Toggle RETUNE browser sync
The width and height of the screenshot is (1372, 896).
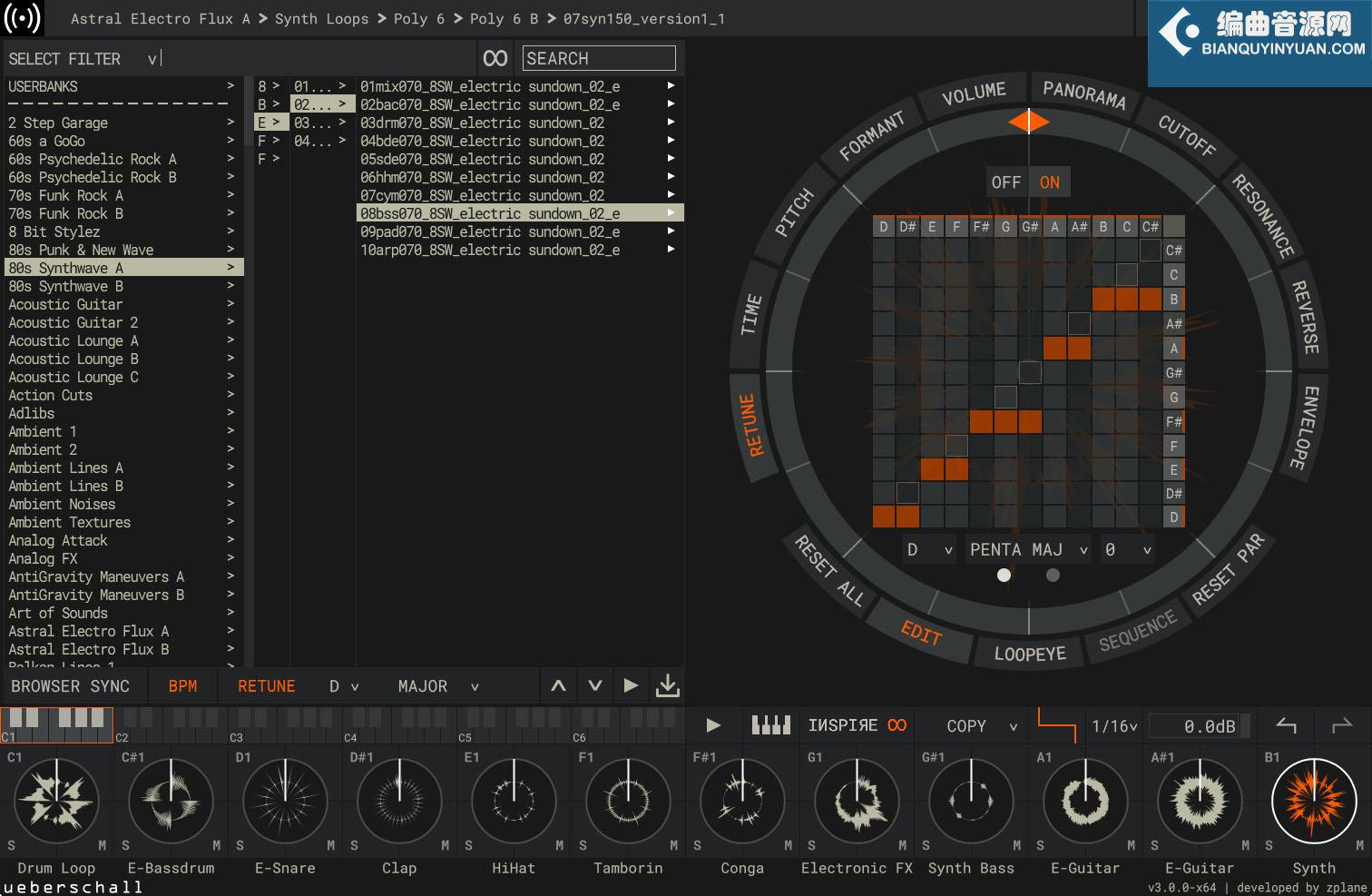[x=266, y=686]
